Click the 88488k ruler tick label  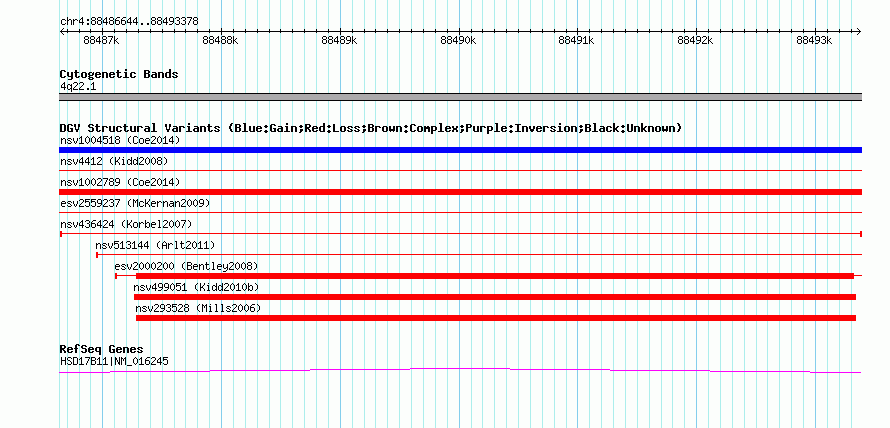click(x=220, y=40)
